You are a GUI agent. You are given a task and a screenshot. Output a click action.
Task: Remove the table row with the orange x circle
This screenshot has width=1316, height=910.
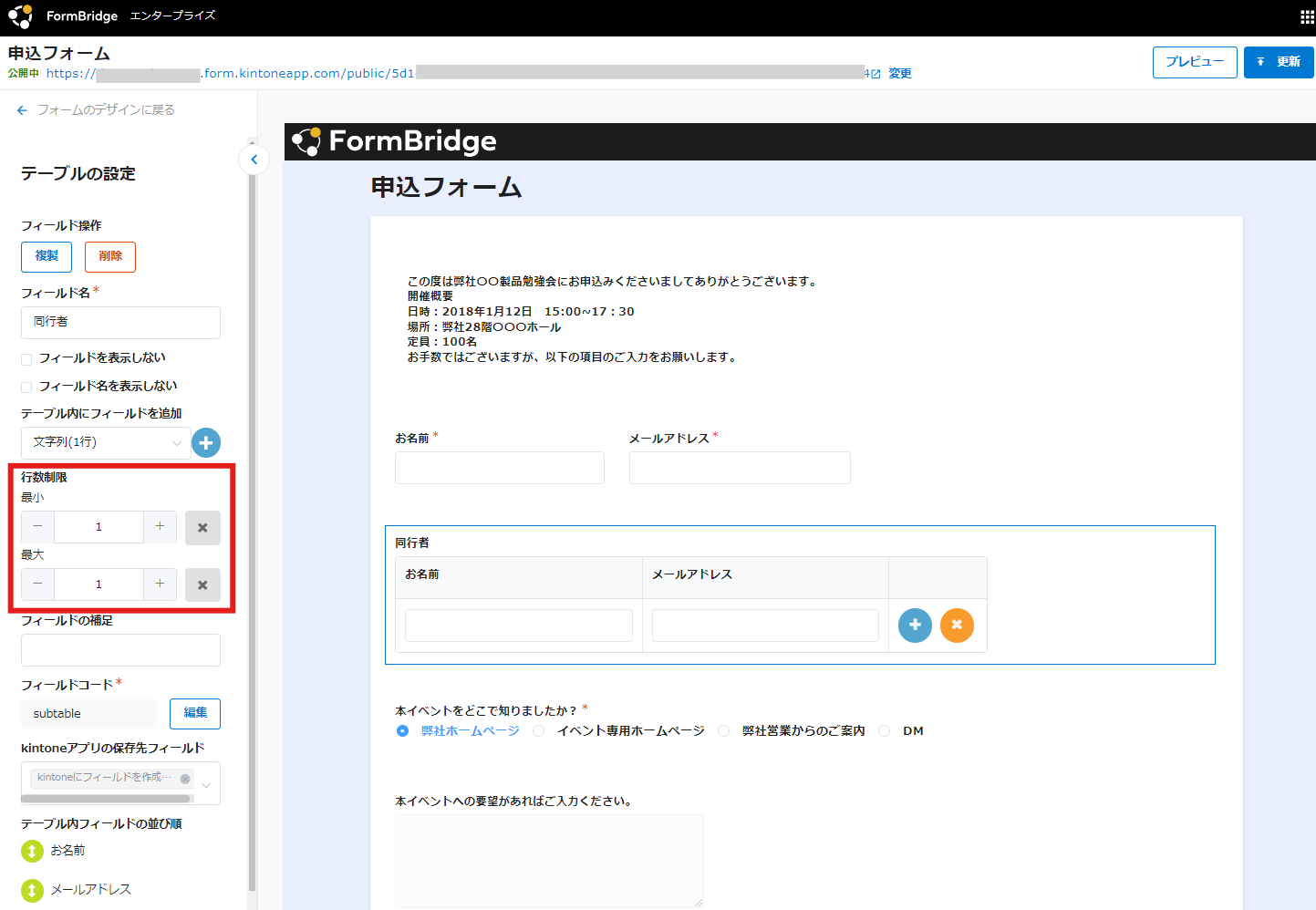pyautogui.click(x=957, y=626)
